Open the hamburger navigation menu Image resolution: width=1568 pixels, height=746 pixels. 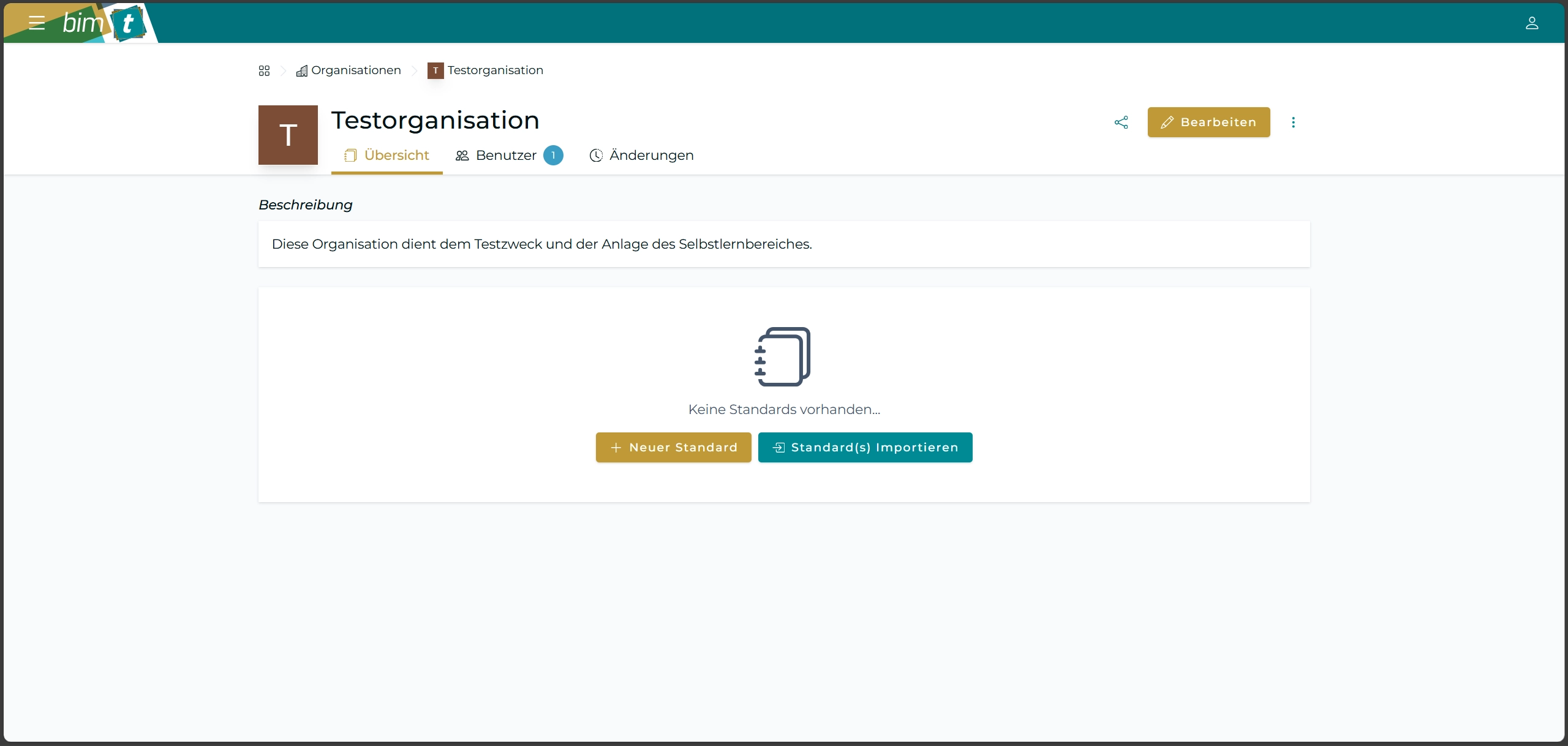(x=37, y=23)
